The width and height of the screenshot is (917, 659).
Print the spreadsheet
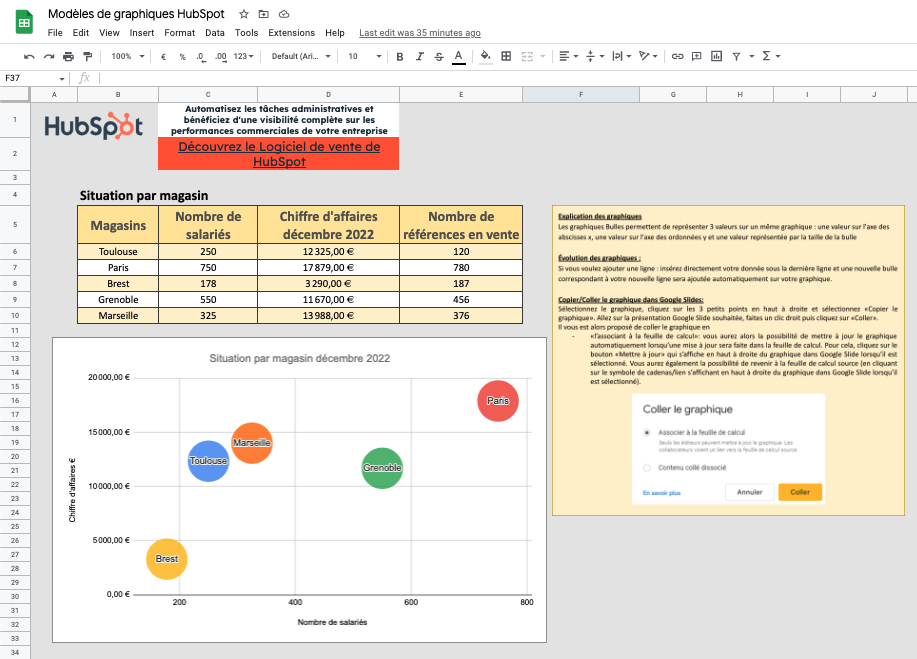68,57
